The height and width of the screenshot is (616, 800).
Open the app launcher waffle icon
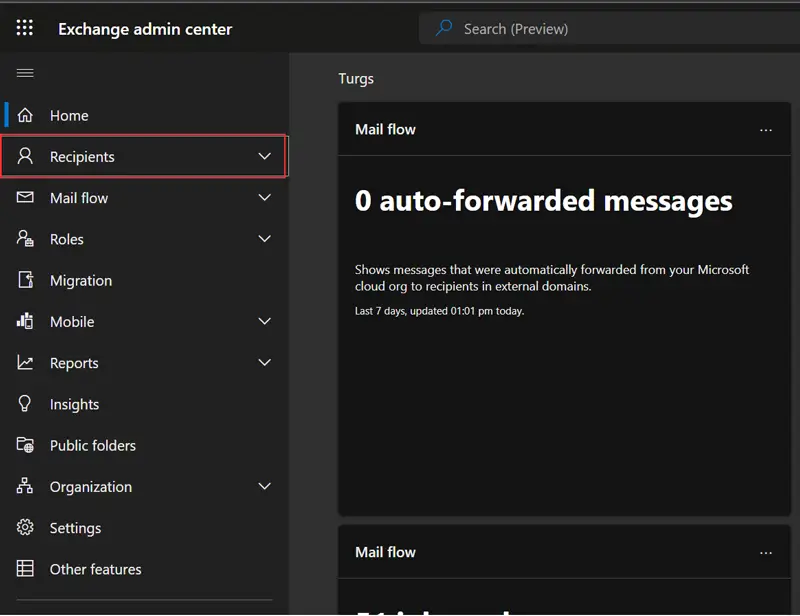(x=25, y=28)
